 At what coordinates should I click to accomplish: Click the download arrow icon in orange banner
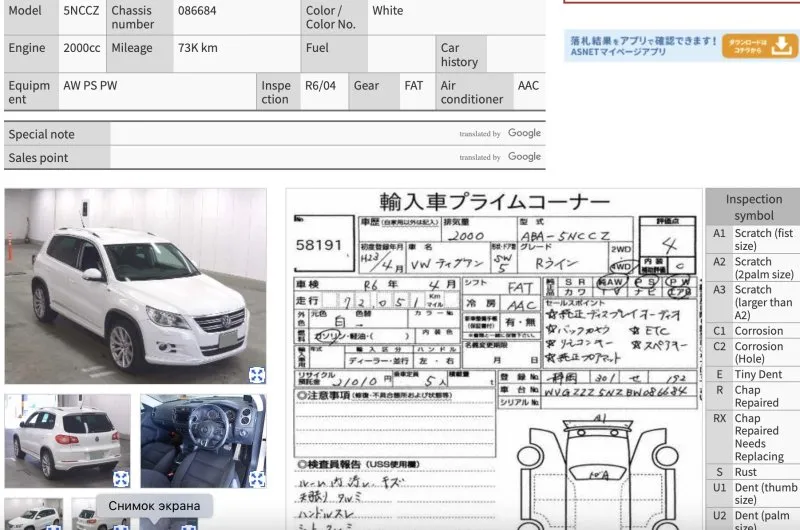[x=781, y=45]
